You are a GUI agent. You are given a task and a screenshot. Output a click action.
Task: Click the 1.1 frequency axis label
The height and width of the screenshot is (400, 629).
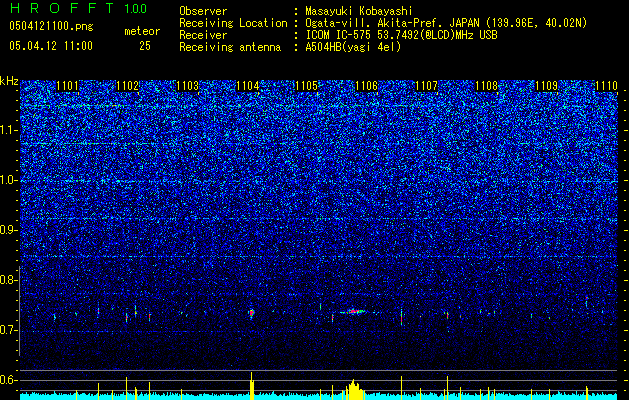pos(9,130)
